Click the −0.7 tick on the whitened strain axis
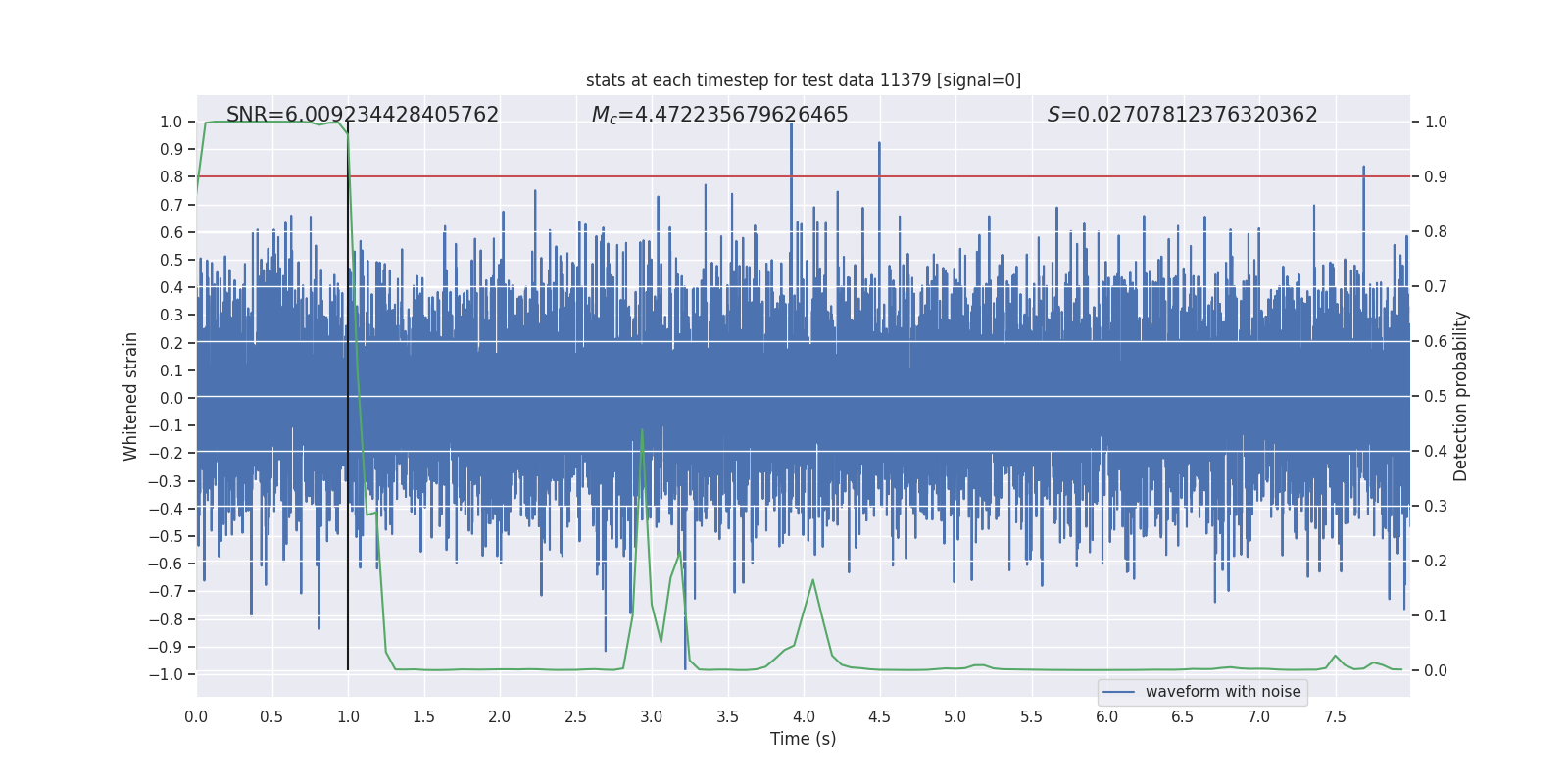Screen dimensions: 1568x784 166,591
